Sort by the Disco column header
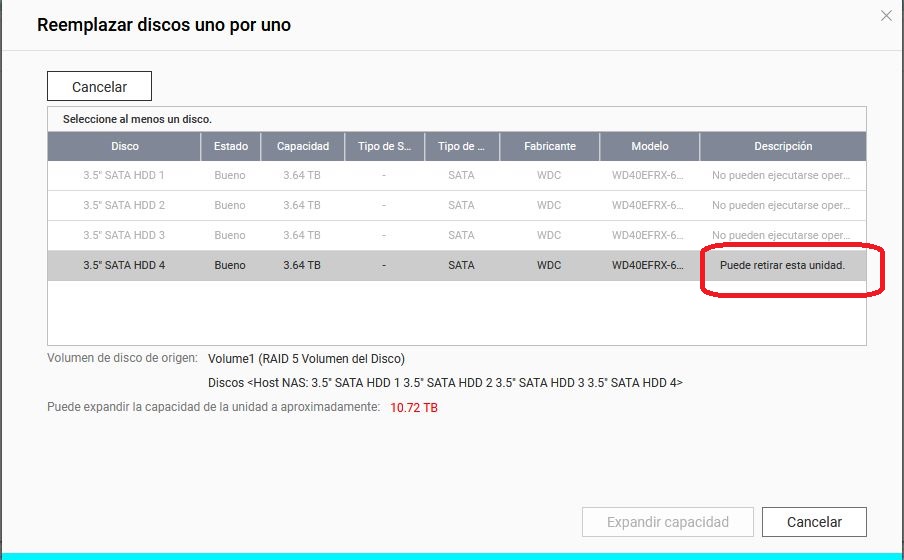The image size is (904, 560). [x=124, y=146]
